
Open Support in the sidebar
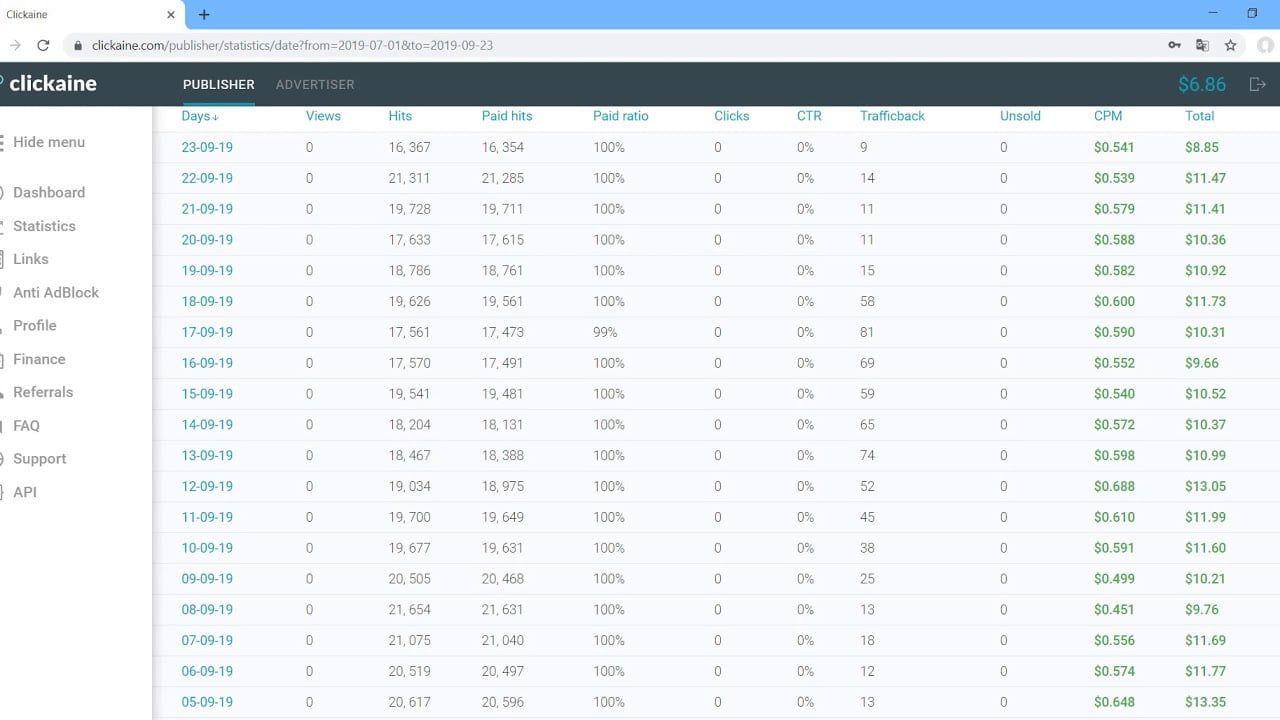[39, 459]
